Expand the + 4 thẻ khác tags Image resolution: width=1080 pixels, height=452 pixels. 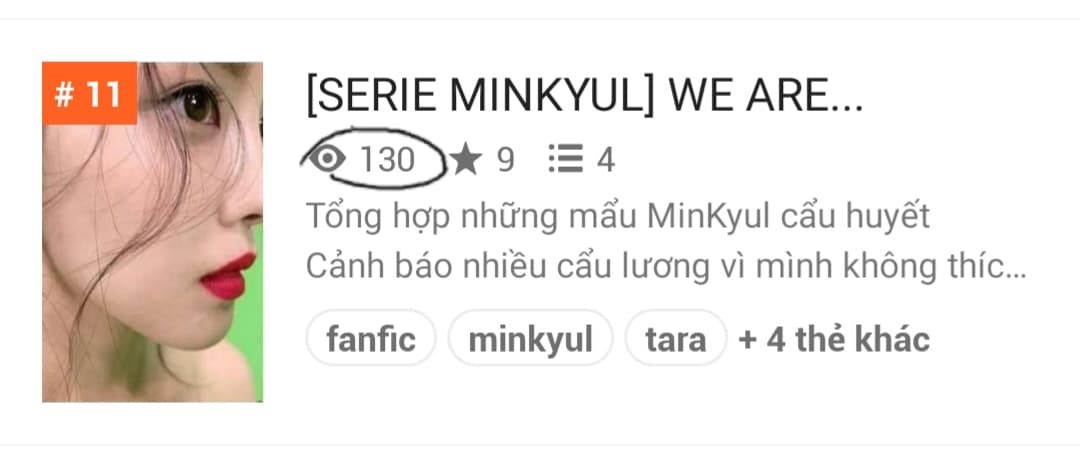point(834,339)
